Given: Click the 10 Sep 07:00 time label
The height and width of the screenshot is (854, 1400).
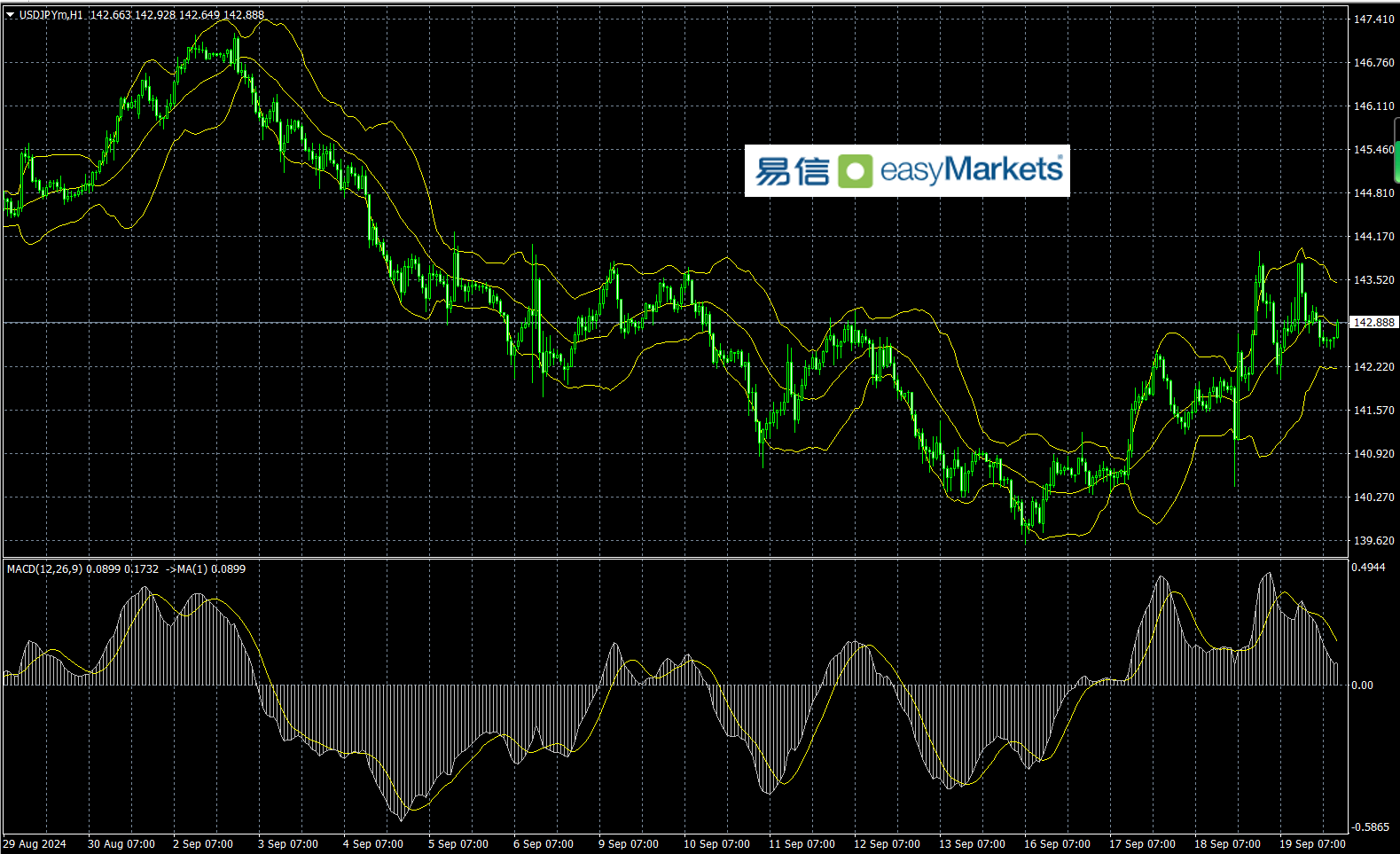Looking at the screenshot, I should tap(716, 844).
